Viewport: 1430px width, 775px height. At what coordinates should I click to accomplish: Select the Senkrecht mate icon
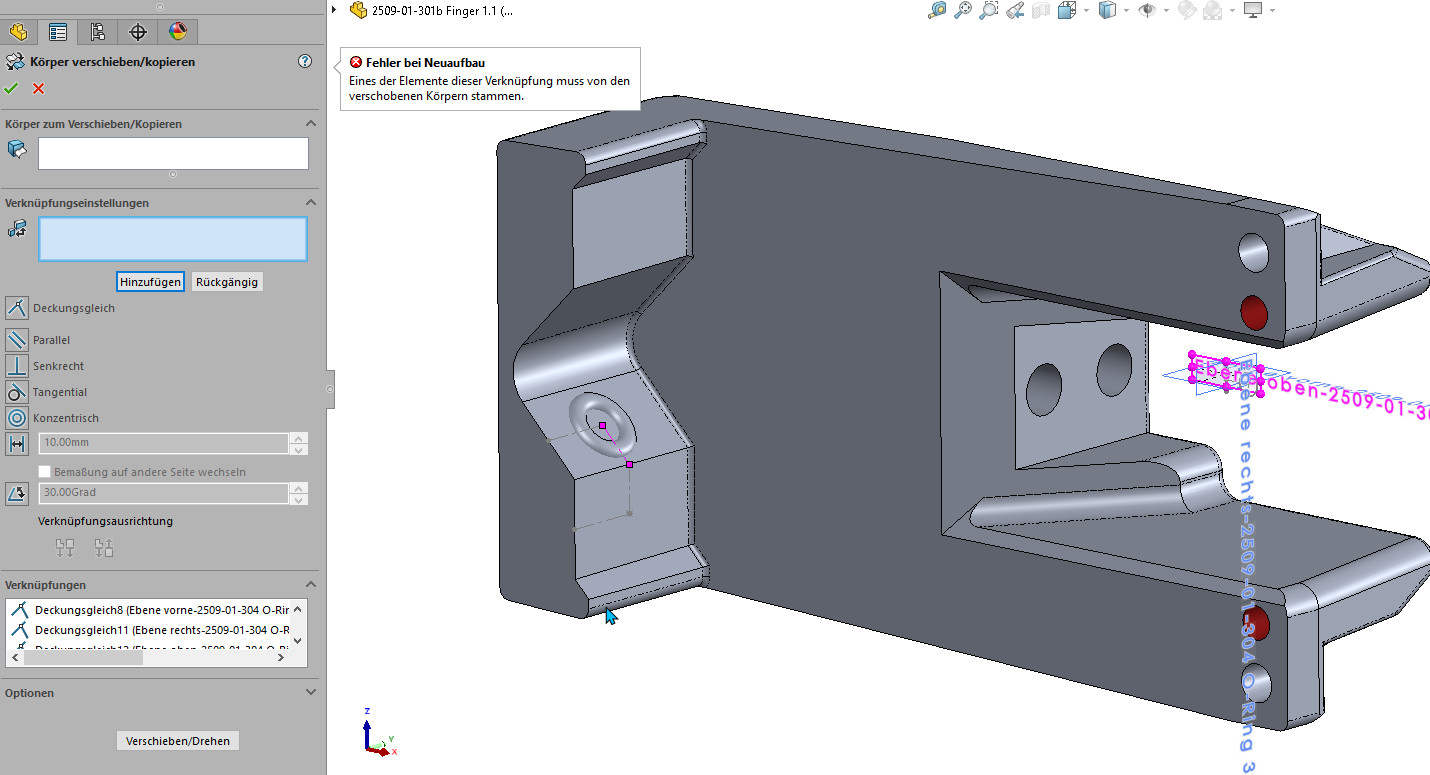[17, 366]
